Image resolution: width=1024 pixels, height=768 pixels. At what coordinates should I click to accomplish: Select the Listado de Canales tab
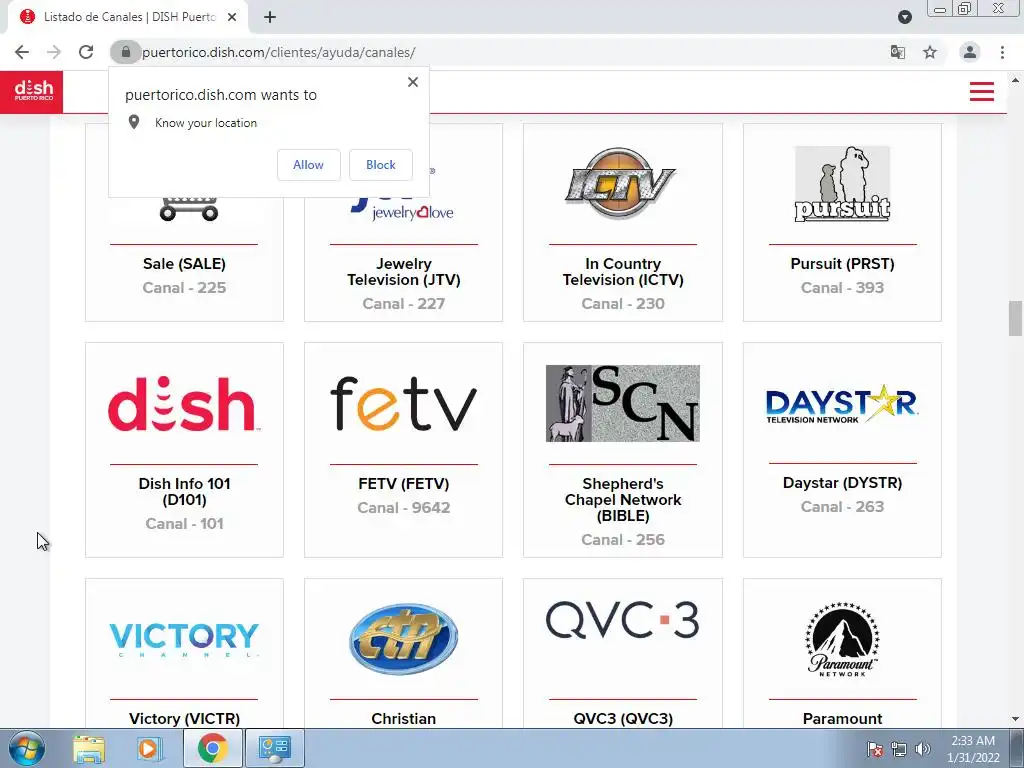point(128,17)
